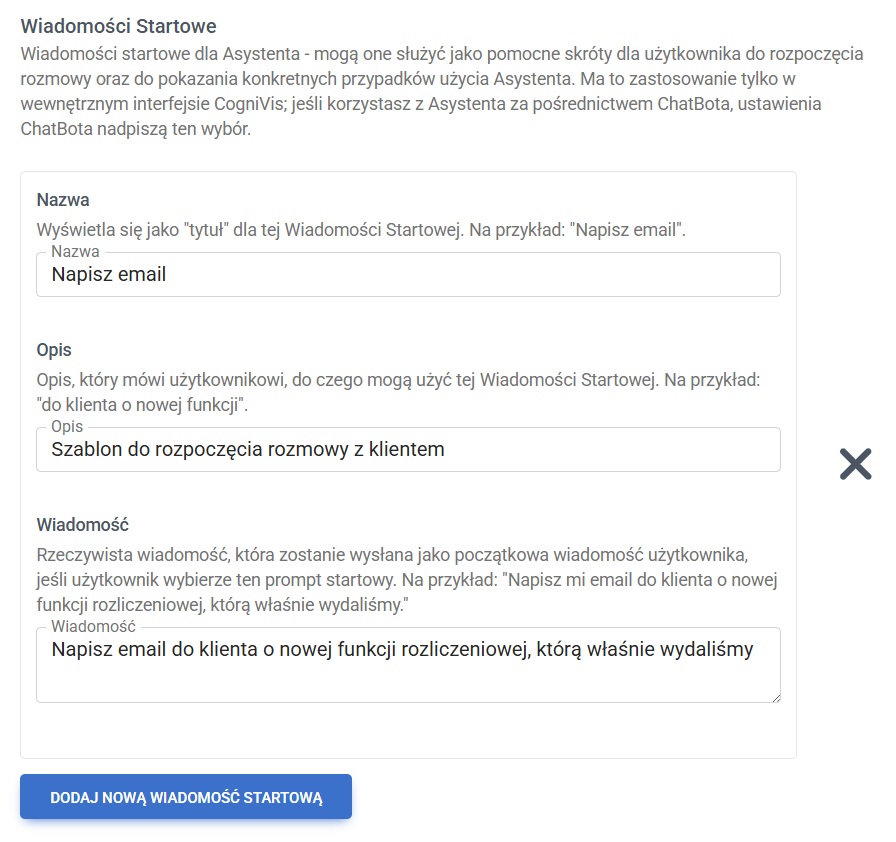Focus the Opis input with the template description
The height and width of the screenshot is (842, 896).
click(x=408, y=450)
